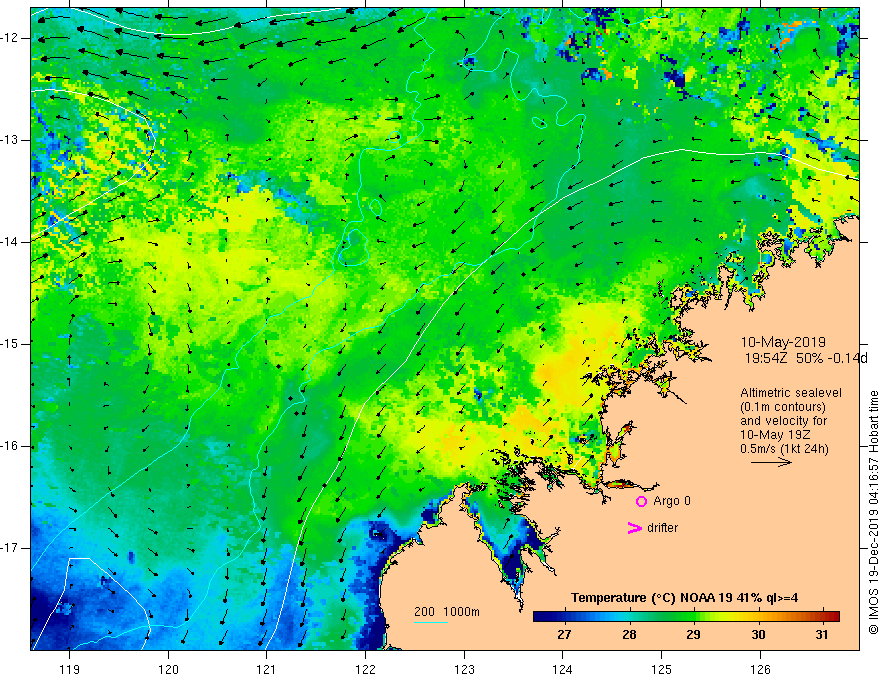The width and height of the screenshot is (880, 680).
Task: Click the longitude axis label 123
Action: [464, 669]
